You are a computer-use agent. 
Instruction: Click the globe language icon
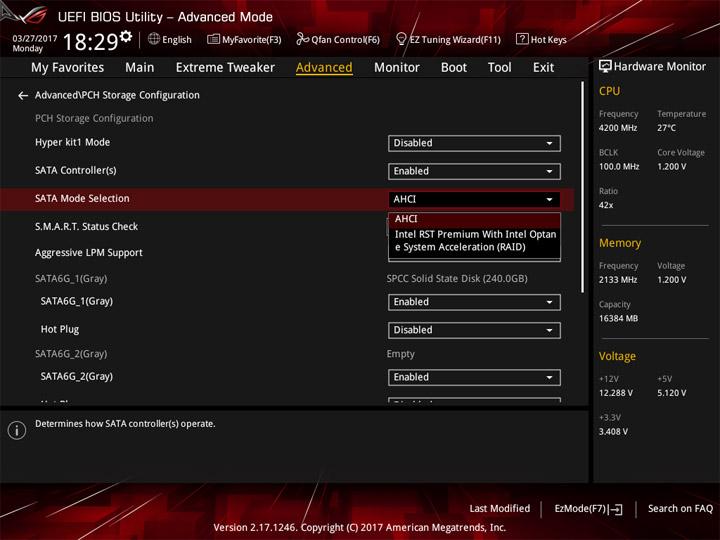point(154,39)
